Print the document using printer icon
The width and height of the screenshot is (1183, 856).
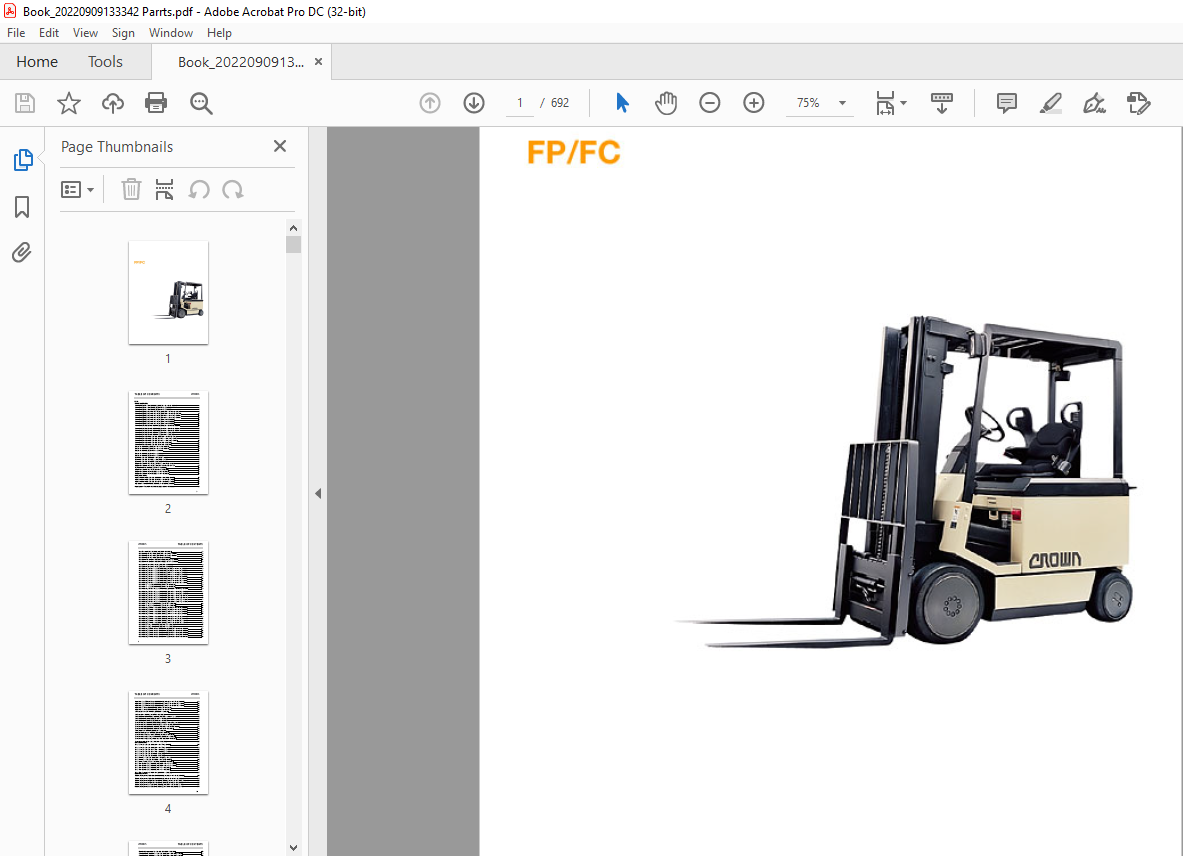click(156, 103)
